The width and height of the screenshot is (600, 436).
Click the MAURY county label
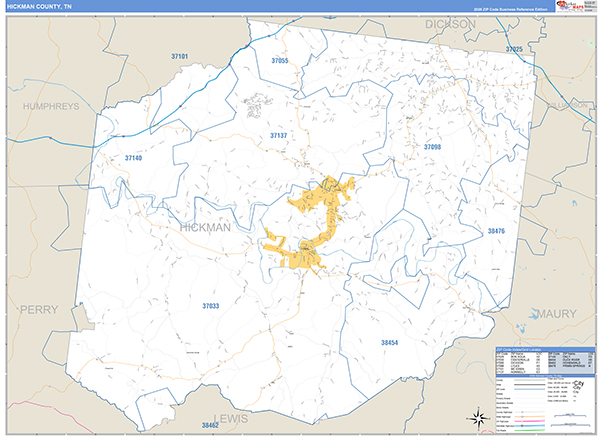click(557, 314)
